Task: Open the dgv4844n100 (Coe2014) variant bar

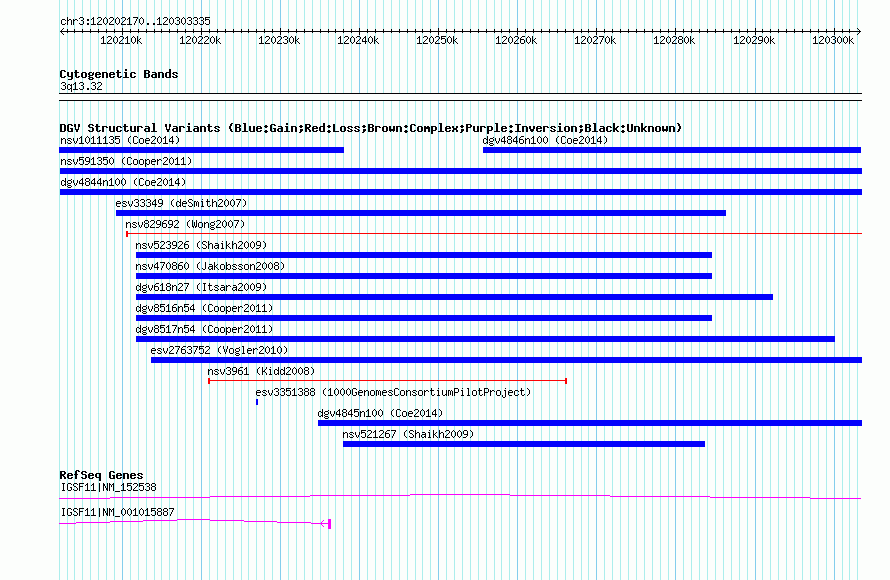Action: [460, 192]
